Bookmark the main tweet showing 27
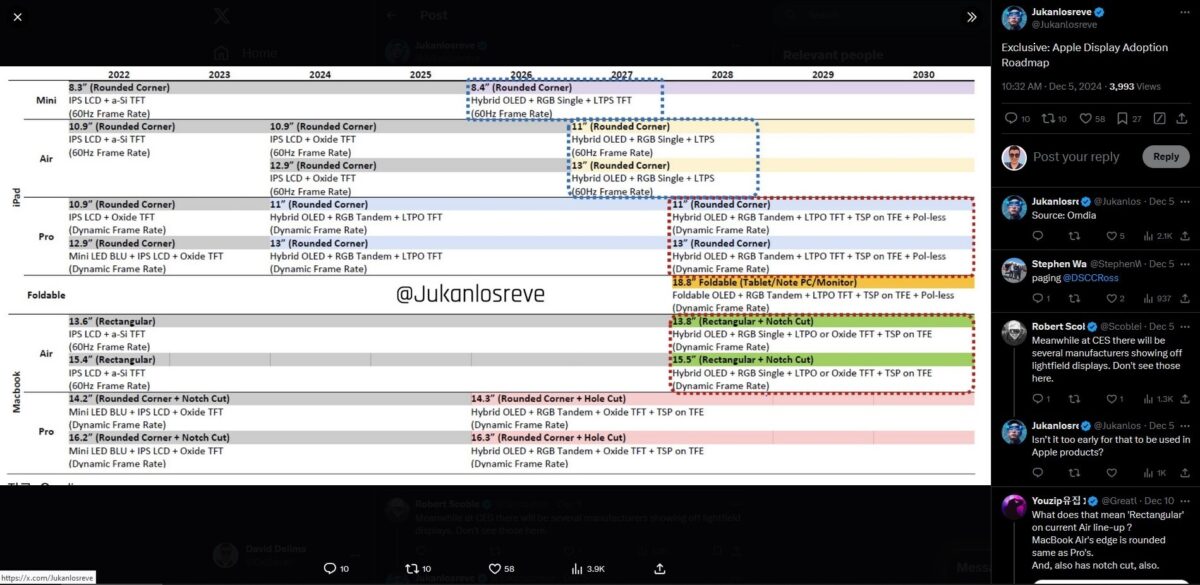Image resolution: width=1200 pixels, height=585 pixels. (1123, 119)
